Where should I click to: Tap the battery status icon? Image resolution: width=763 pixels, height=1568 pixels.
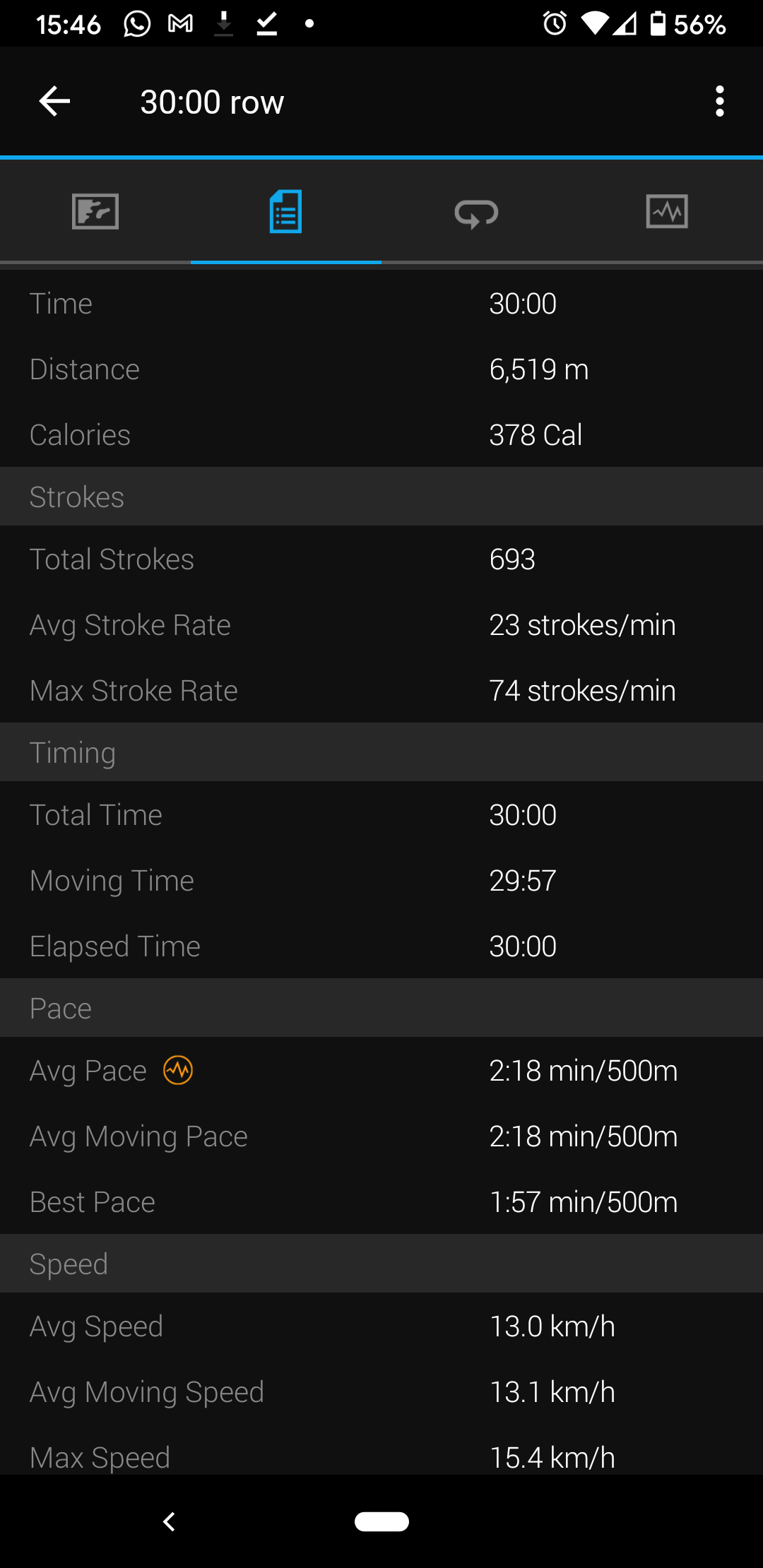[x=658, y=24]
